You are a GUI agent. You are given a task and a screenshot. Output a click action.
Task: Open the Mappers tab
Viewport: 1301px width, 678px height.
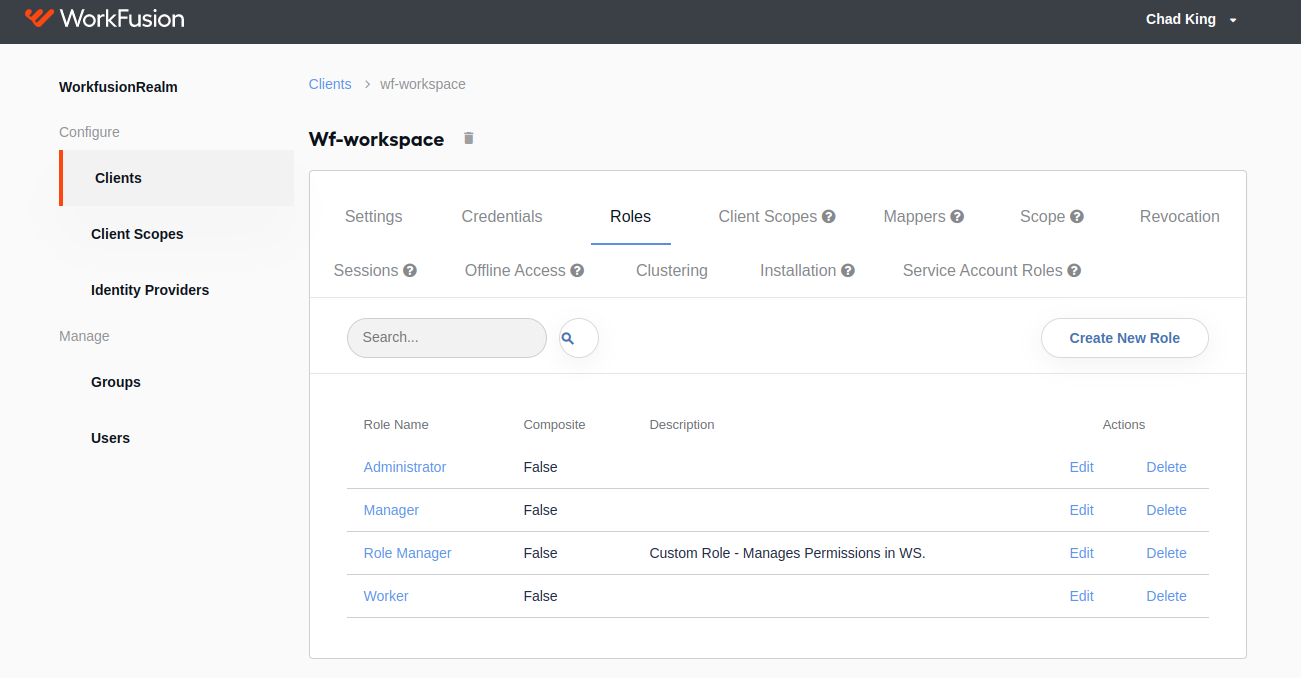(915, 216)
